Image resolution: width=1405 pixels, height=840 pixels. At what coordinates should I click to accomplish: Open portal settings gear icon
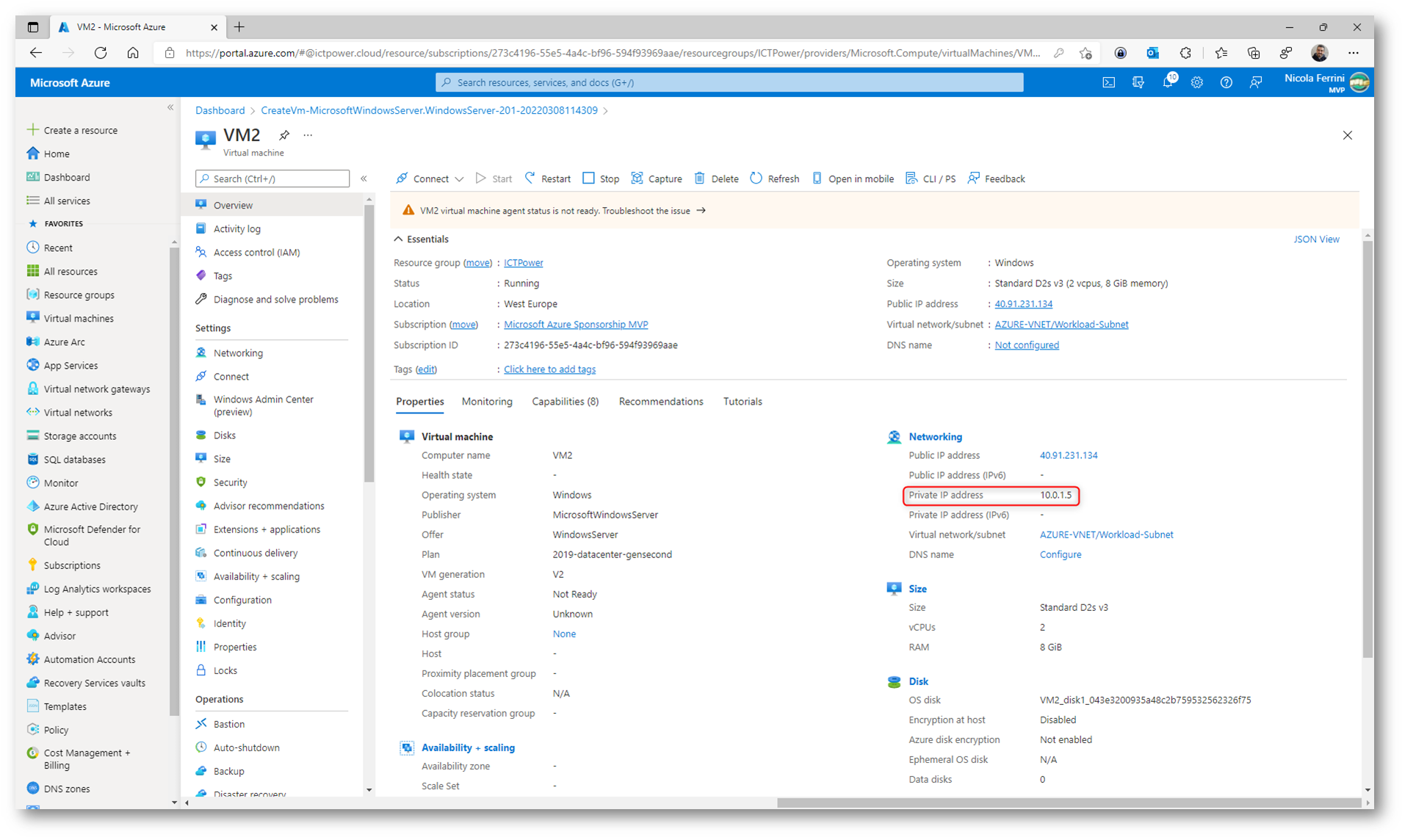(1196, 82)
